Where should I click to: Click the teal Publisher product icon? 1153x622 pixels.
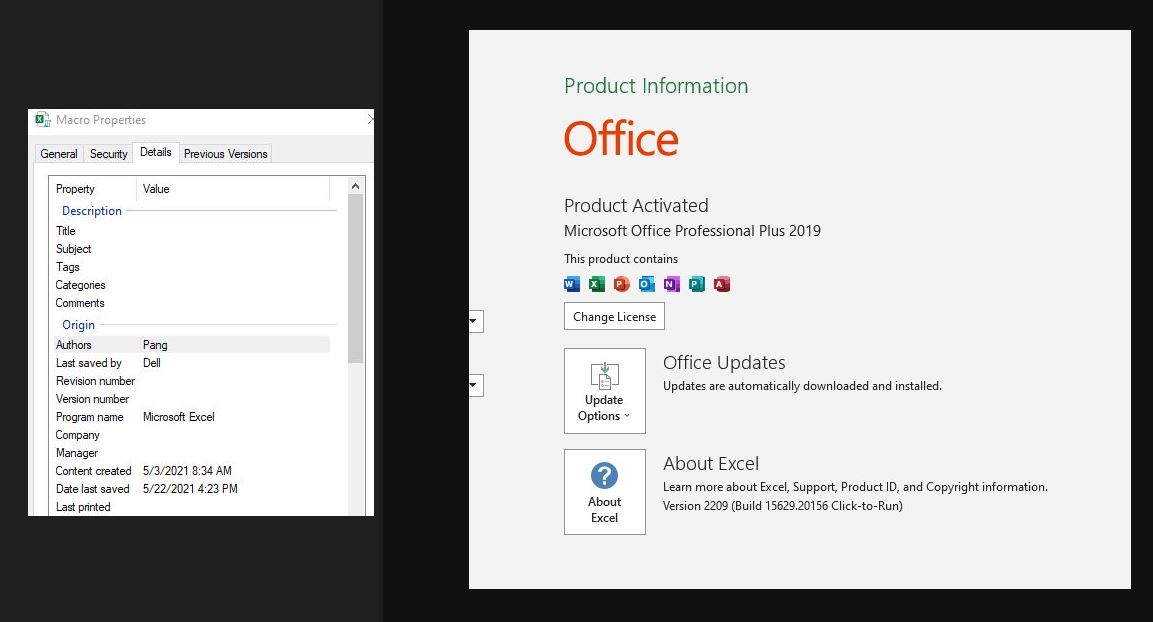[x=696, y=284]
